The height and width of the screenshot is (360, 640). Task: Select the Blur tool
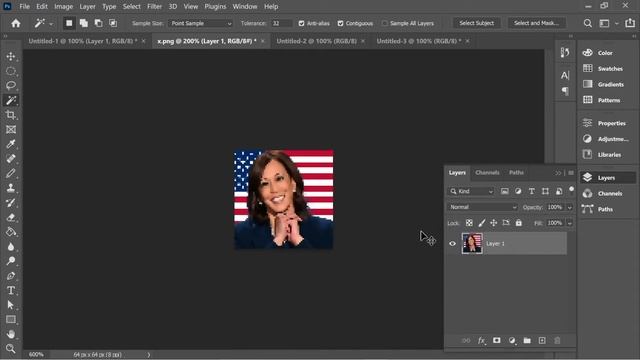[x=11, y=247]
